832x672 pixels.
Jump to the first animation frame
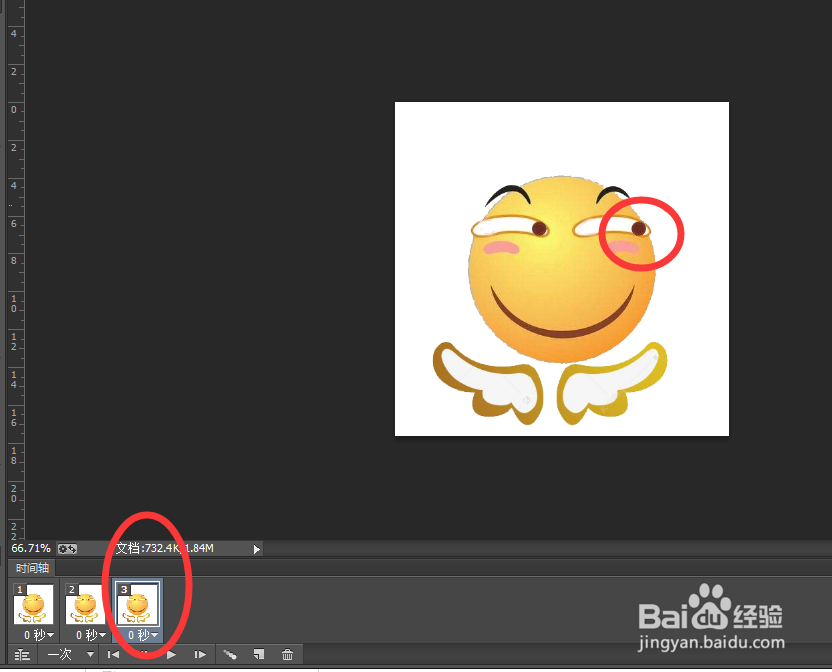click(113, 655)
